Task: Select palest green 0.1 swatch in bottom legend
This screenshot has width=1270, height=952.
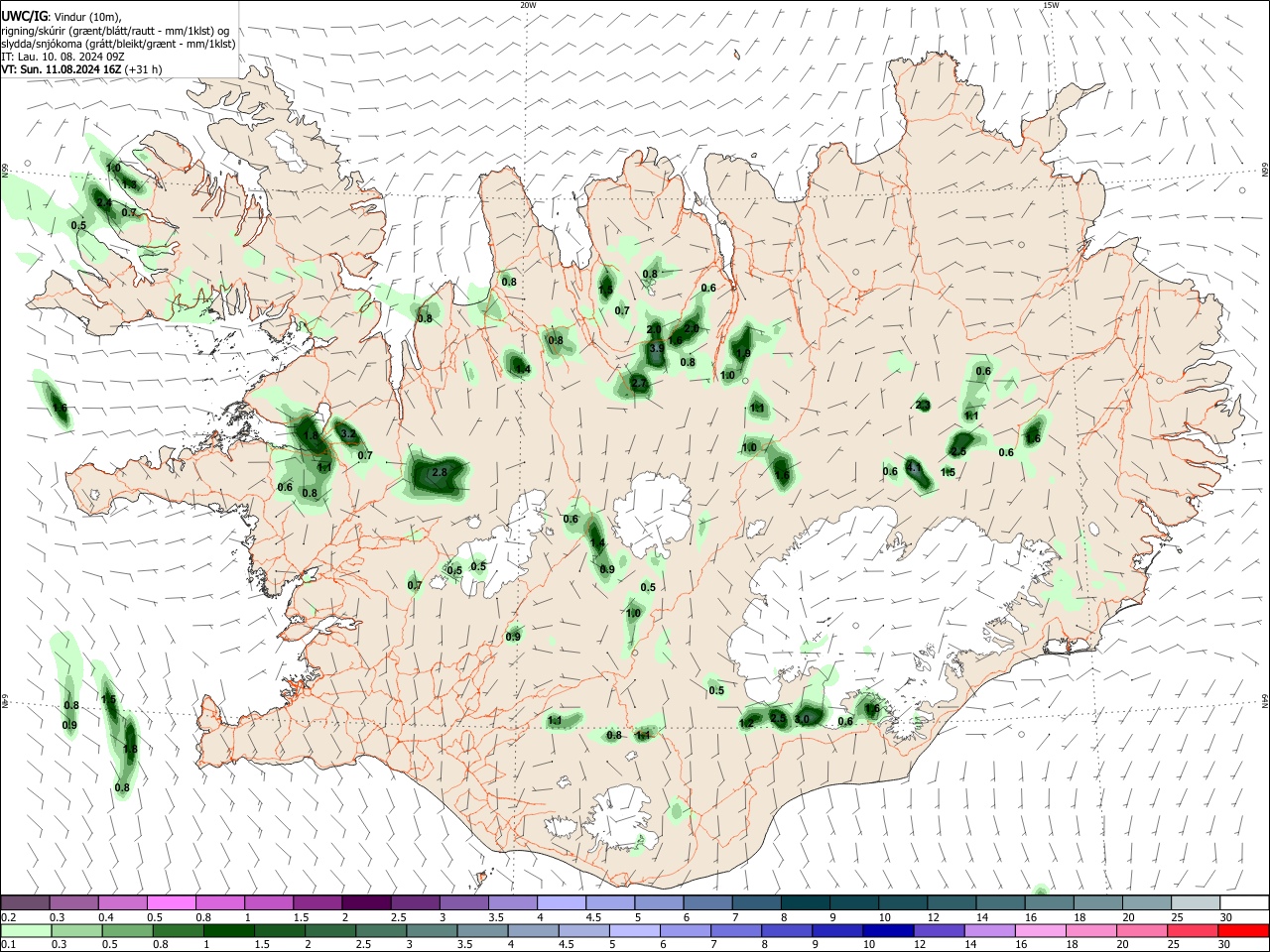Action: click(27, 931)
